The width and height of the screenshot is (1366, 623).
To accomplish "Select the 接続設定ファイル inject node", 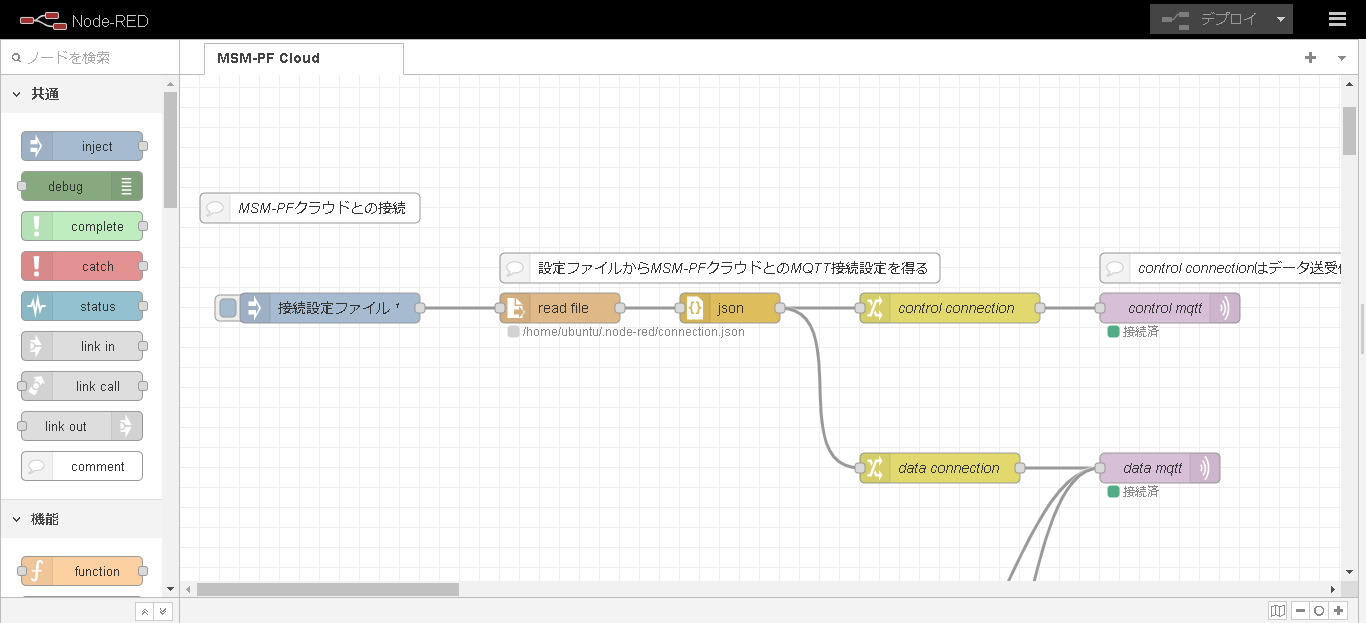I will pyautogui.click(x=330, y=308).
